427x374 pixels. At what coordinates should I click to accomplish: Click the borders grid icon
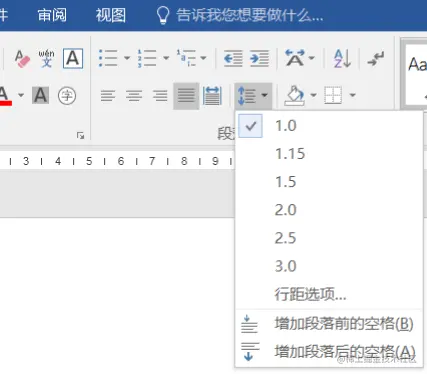tap(333, 95)
